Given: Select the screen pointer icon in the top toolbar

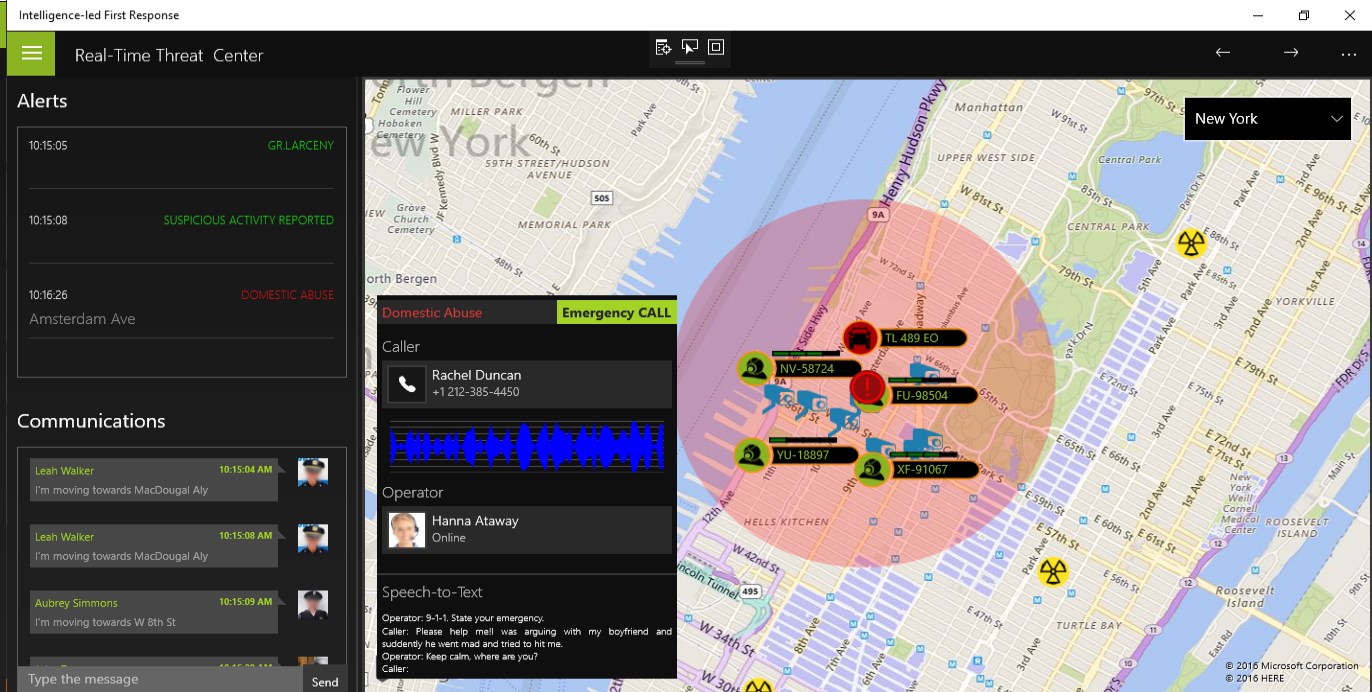Looking at the screenshot, I should coord(689,46).
